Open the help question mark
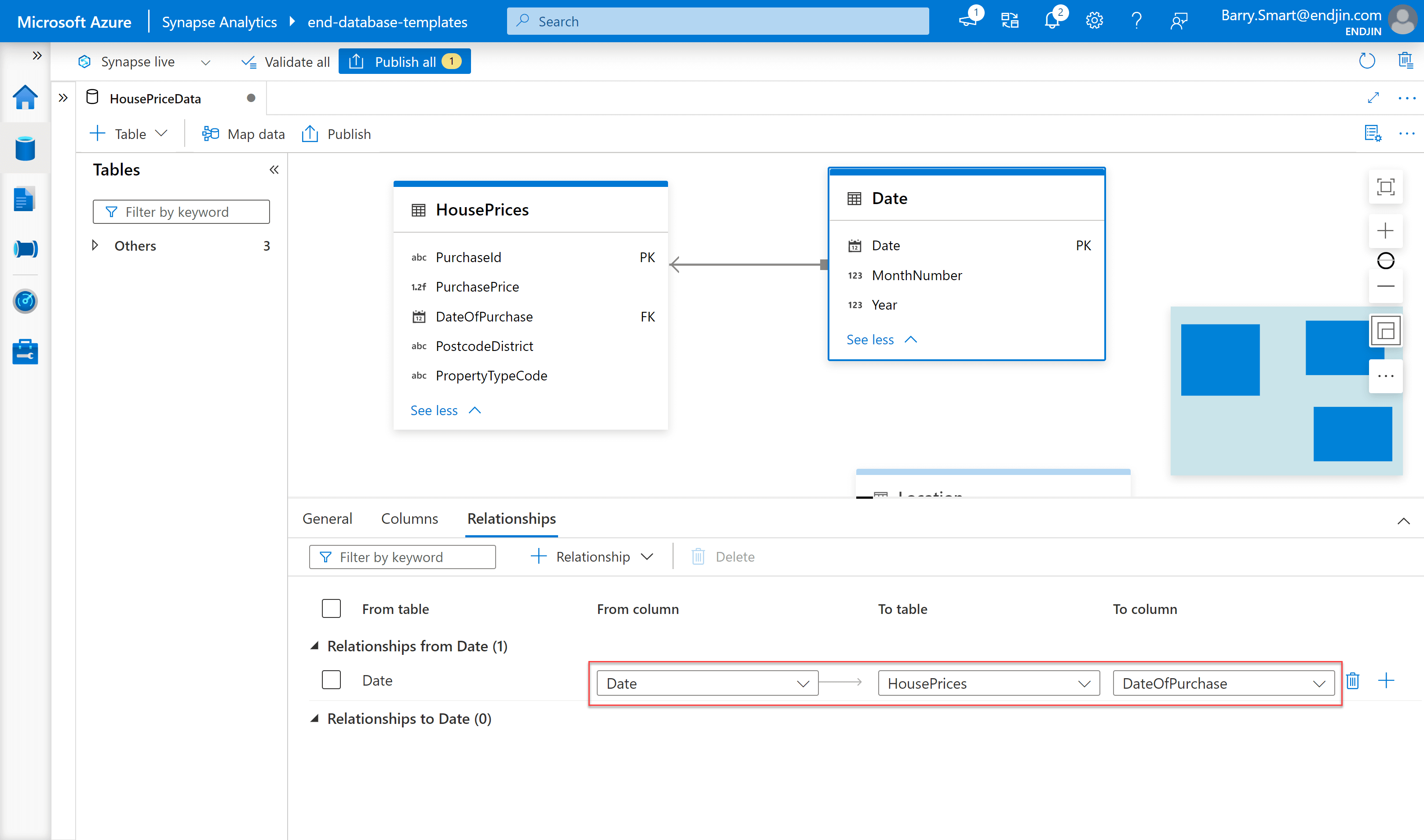The height and width of the screenshot is (840, 1424). 1136,21
